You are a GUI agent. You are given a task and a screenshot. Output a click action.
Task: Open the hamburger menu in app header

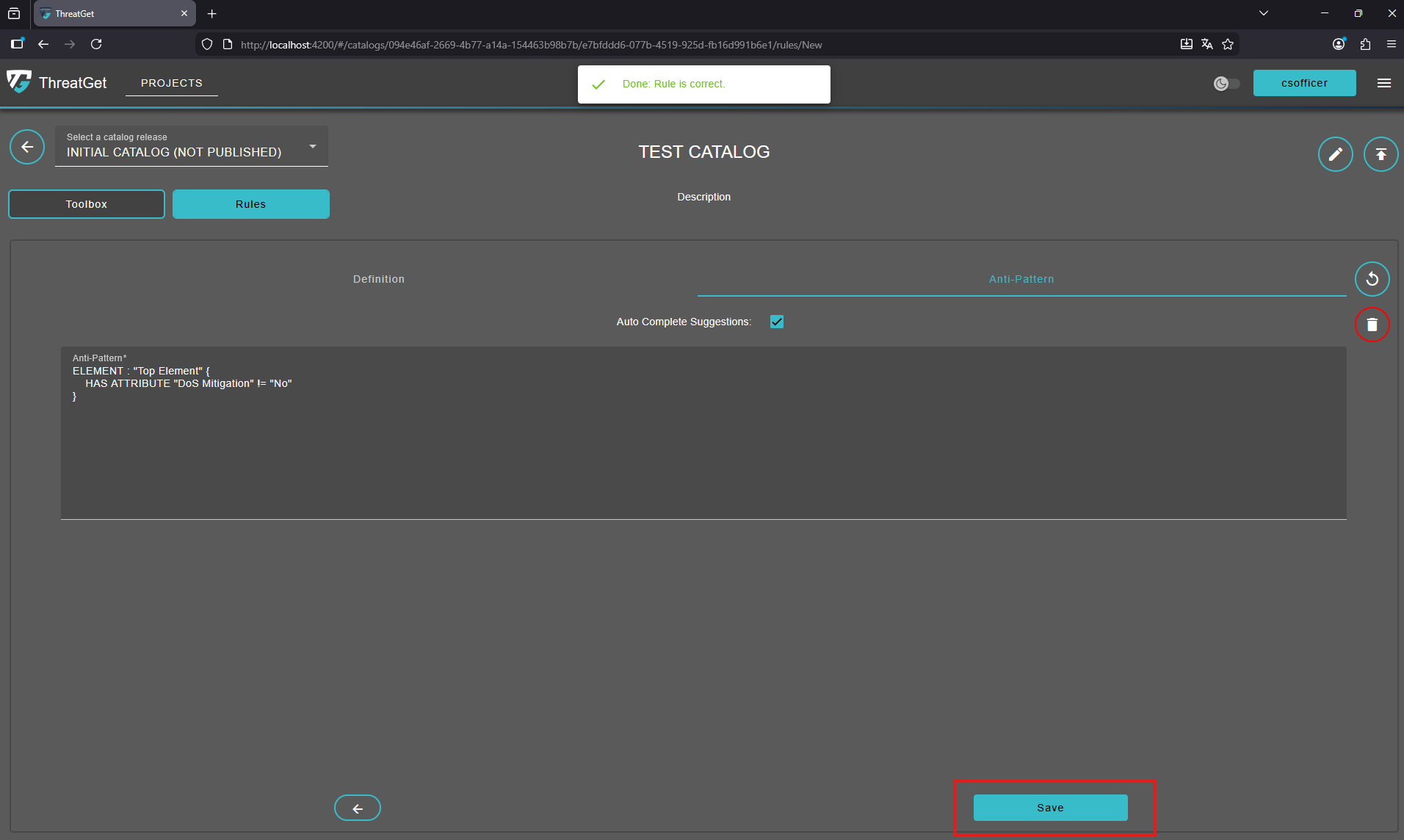pyautogui.click(x=1384, y=83)
